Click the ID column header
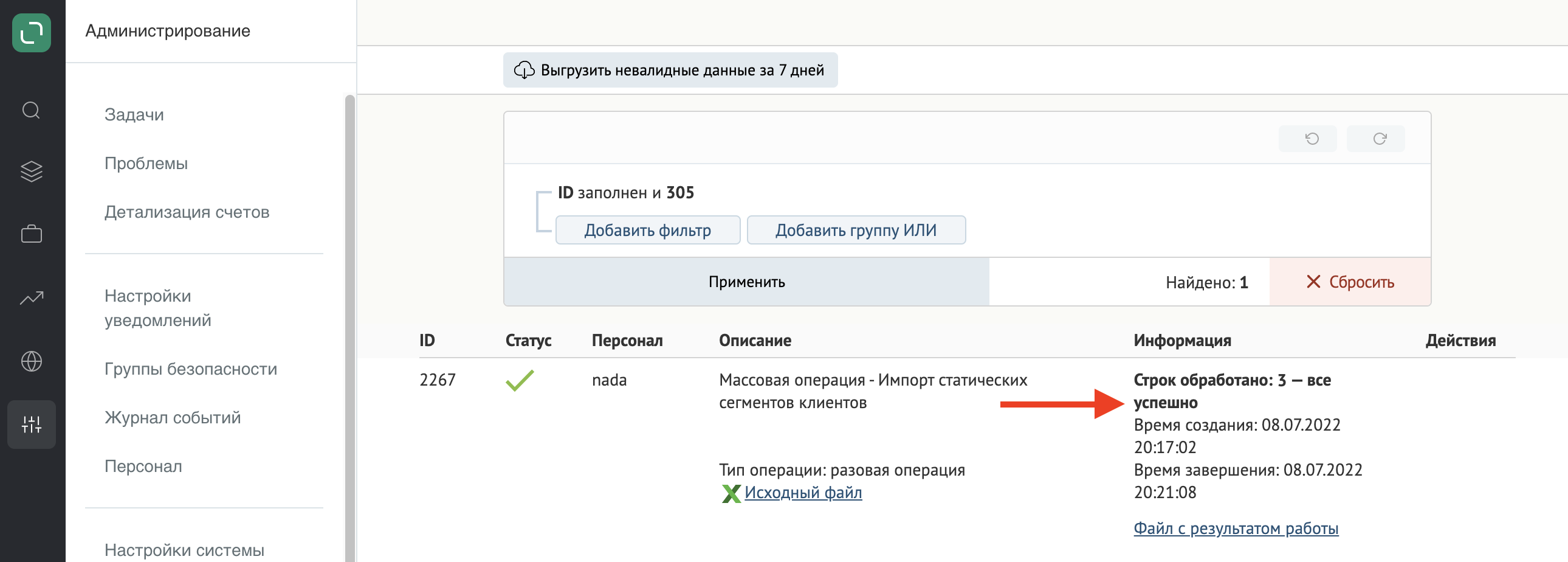This screenshot has width=1568, height=562. (x=427, y=341)
